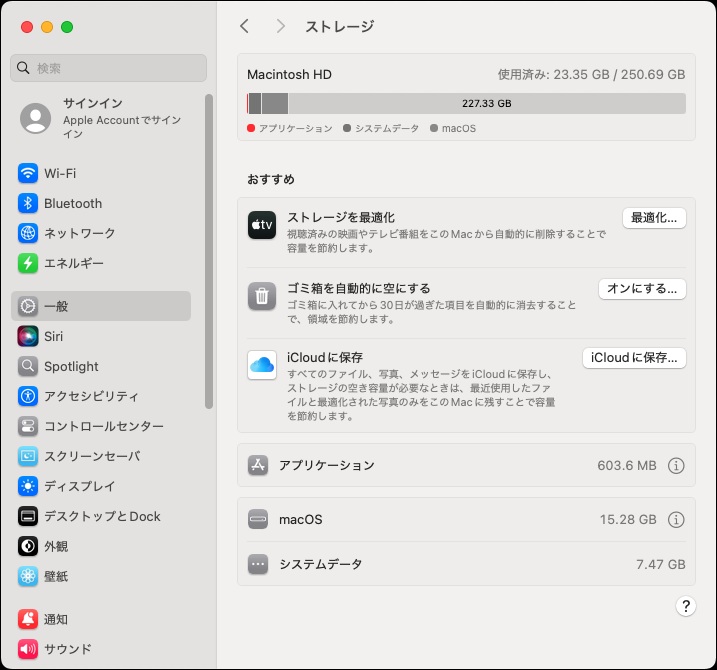This screenshot has height=670, width=717.
Task: Click the 検索 search field
Action: tap(108, 68)
